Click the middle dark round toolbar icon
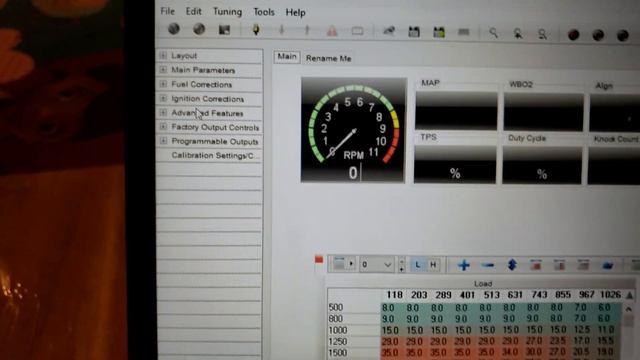Image resolution: width=640 pixels, height=360 pixels. coord(598,36)
